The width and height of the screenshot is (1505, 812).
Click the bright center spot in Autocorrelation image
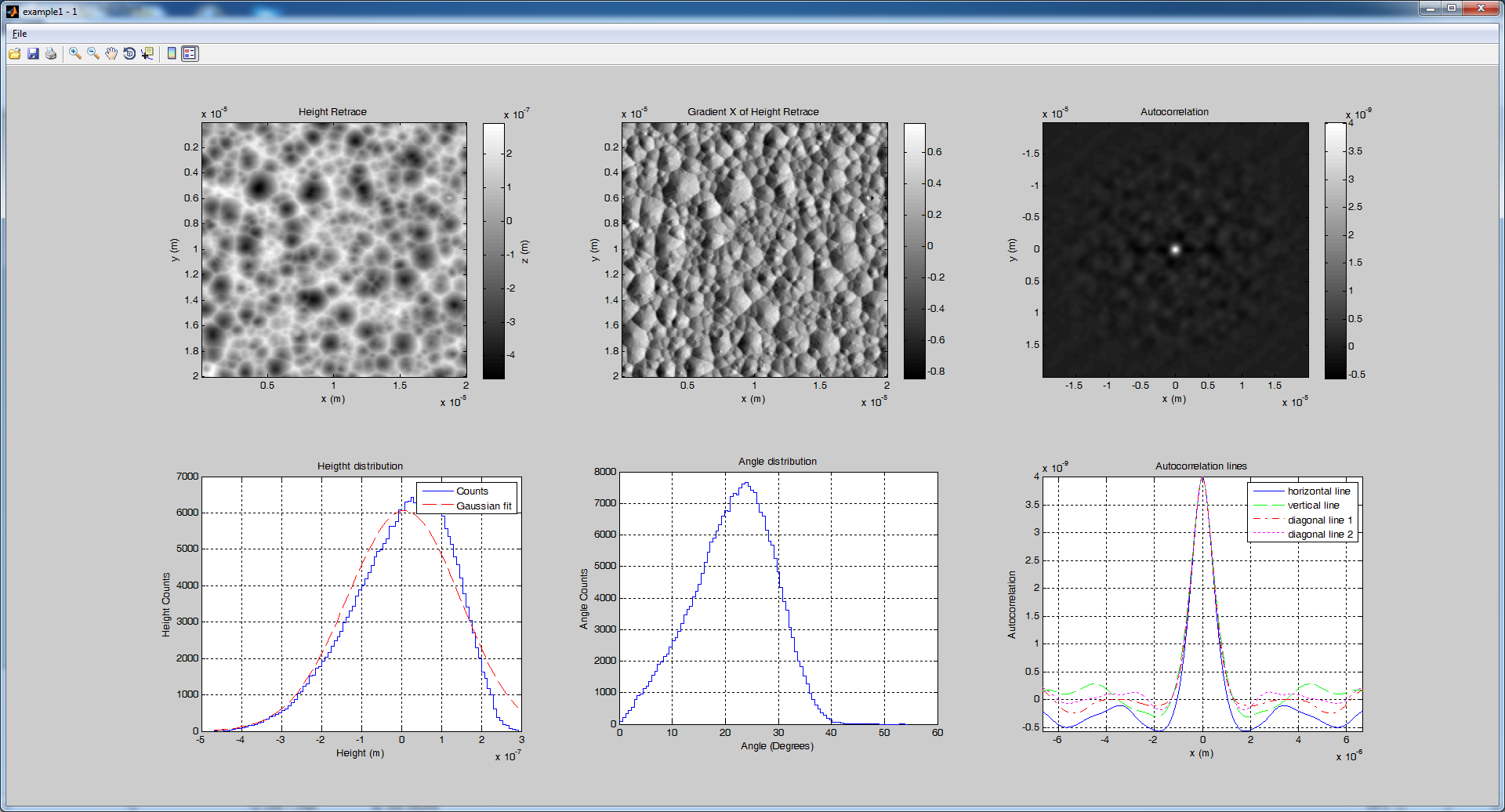[1175, 249]
